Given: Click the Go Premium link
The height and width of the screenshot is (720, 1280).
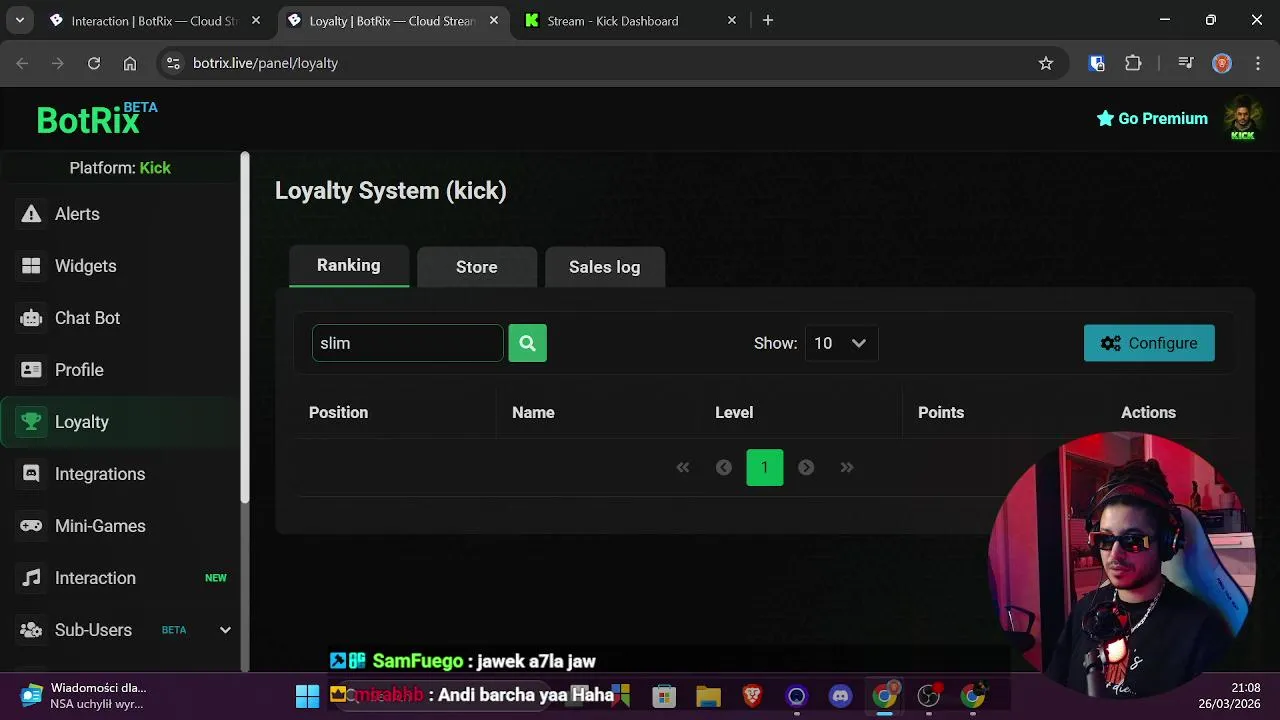Looking at the screenshot, I should click(x=1152, y=118).
